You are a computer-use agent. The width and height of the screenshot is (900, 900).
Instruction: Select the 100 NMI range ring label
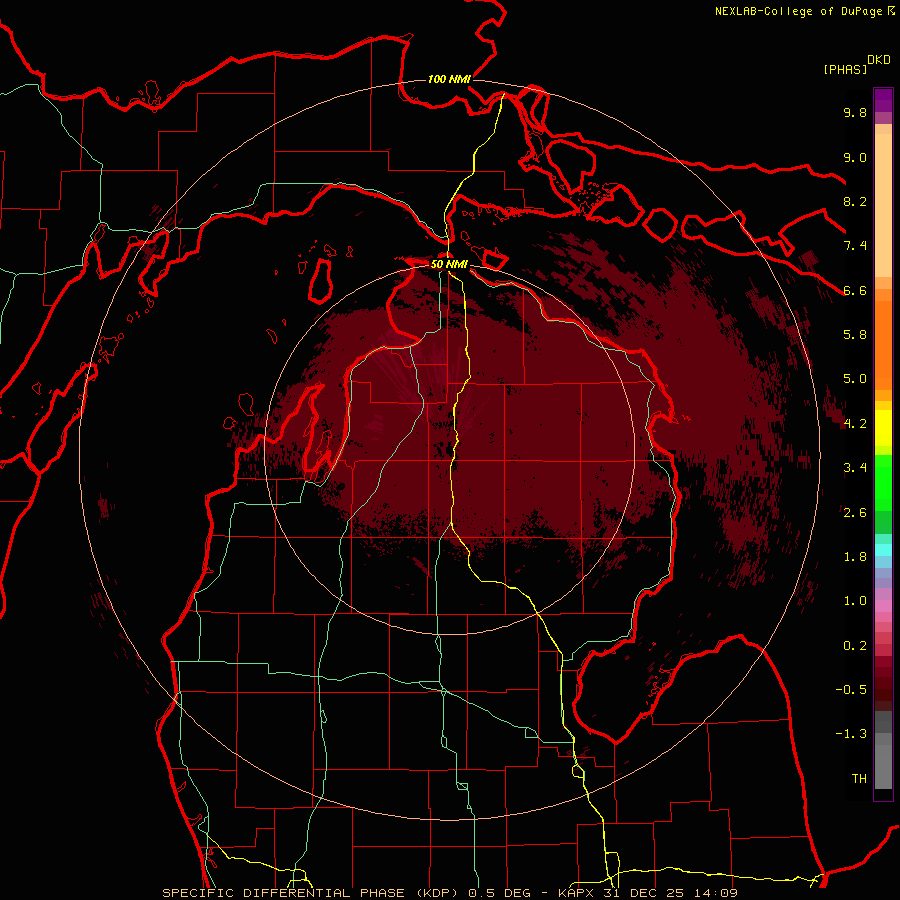[x=449, y=79]
